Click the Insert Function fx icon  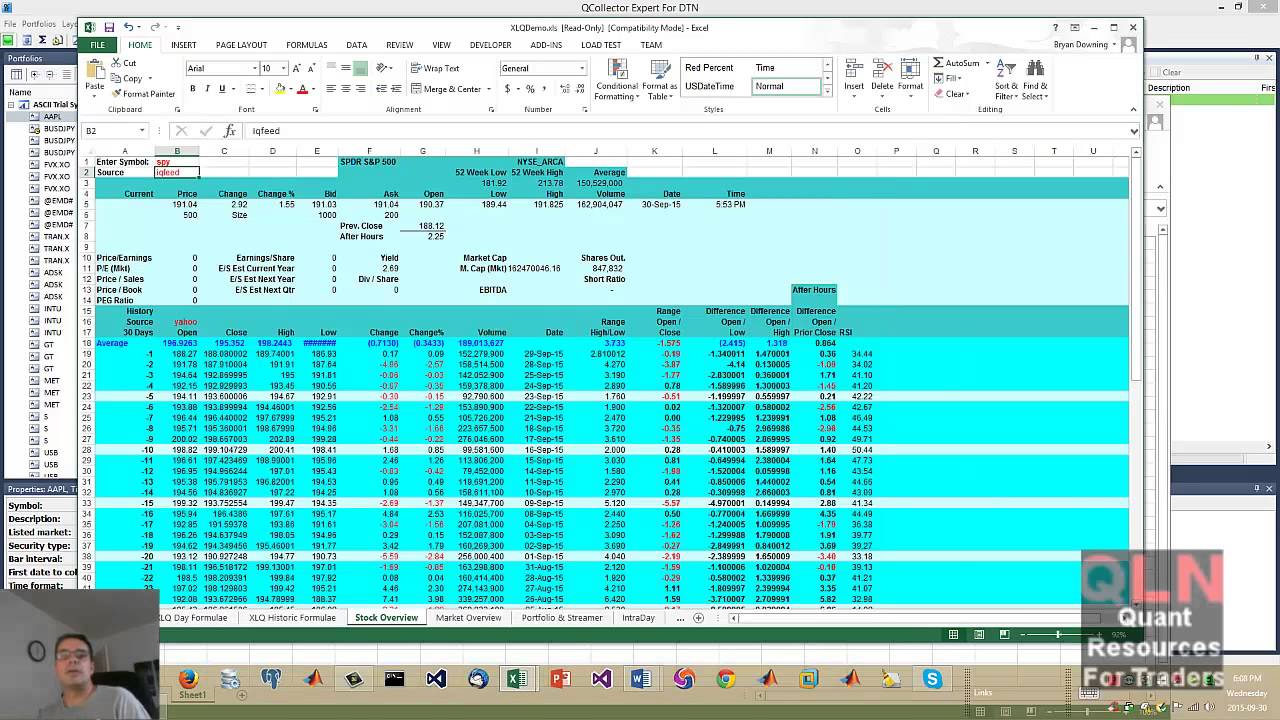click(x=230, y=131)
